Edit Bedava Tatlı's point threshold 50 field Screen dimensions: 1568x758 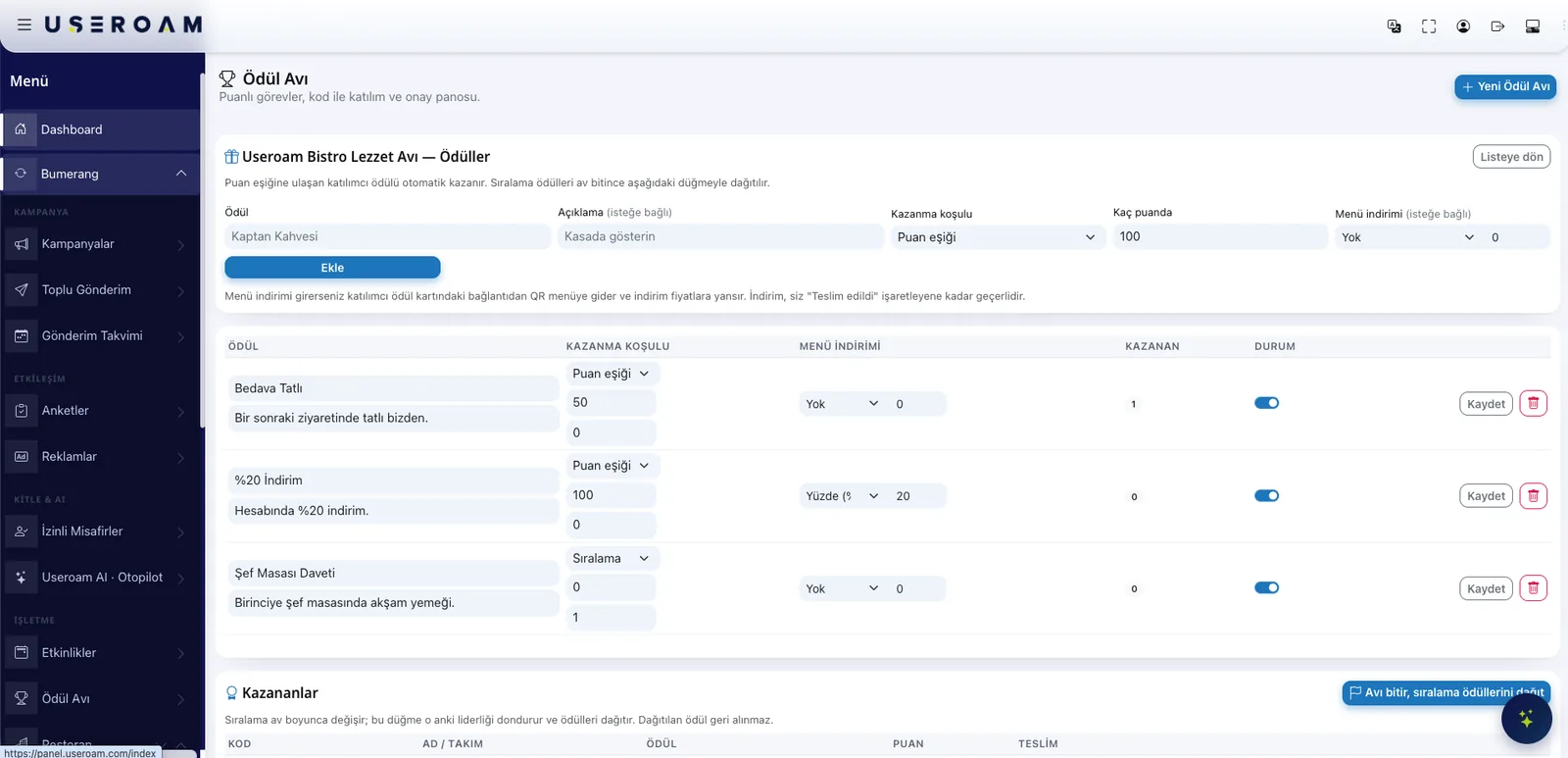pos(612,403)
